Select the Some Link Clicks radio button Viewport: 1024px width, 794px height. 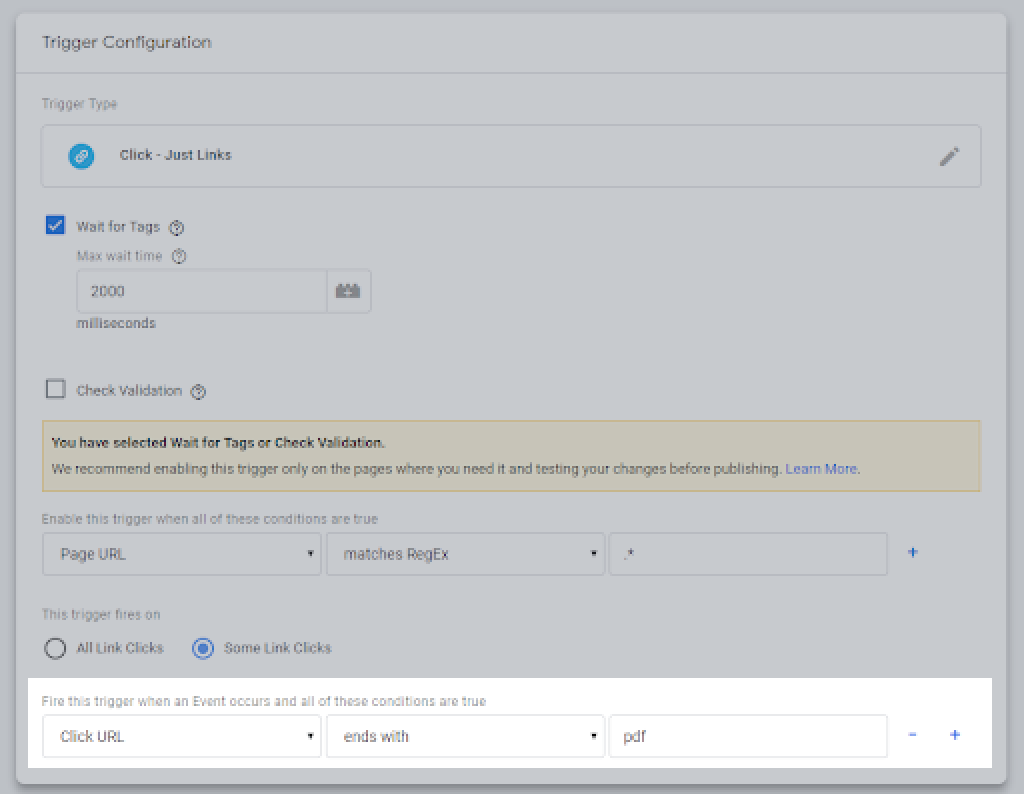203,648
